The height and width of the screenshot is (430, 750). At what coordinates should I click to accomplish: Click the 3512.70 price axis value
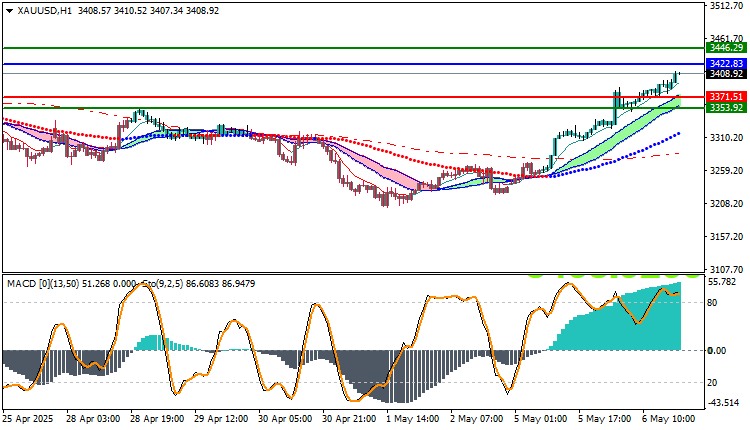tap(726, 6)
